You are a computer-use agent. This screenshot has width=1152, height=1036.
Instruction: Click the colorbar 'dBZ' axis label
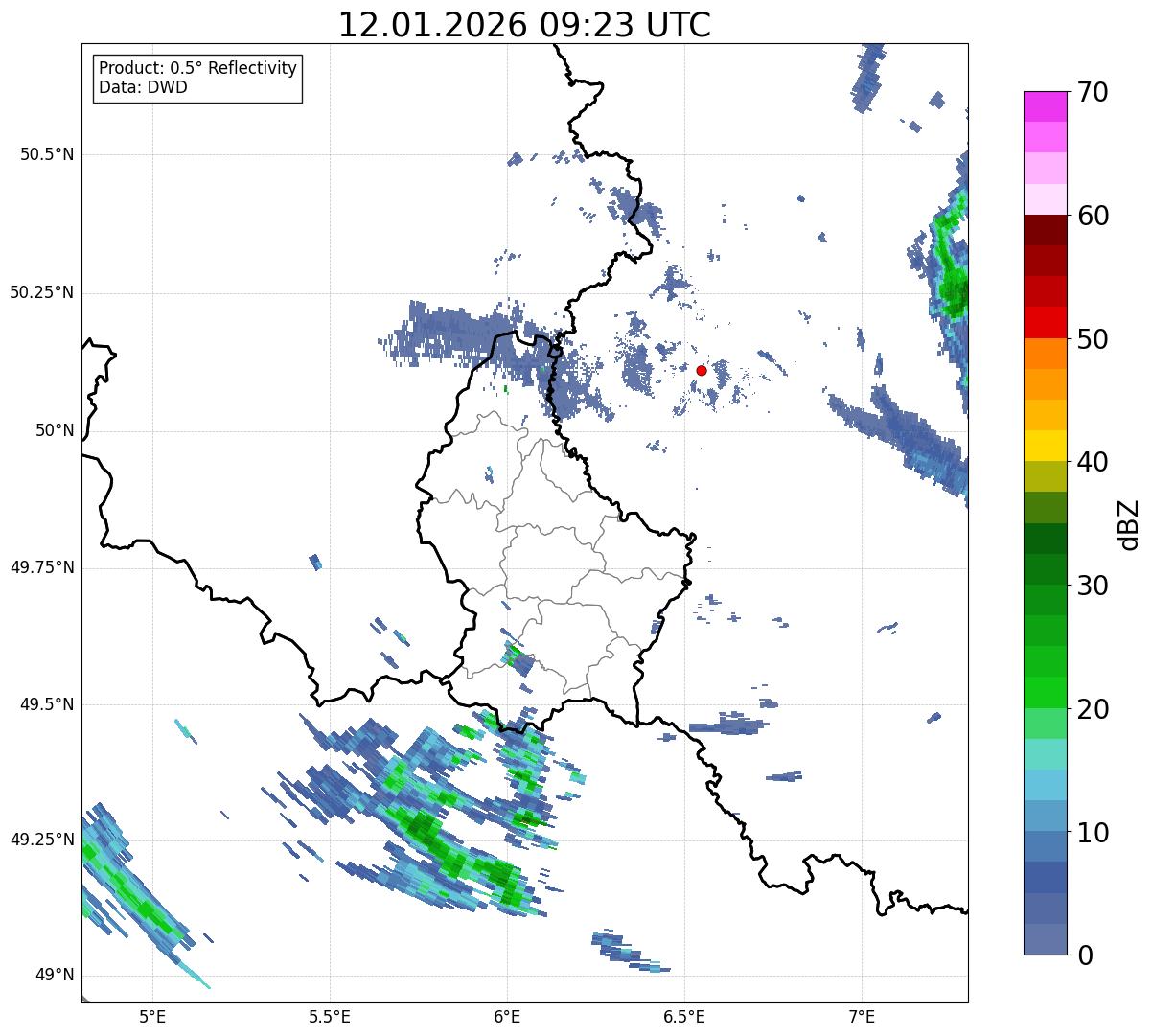(x=1128, y=524)
